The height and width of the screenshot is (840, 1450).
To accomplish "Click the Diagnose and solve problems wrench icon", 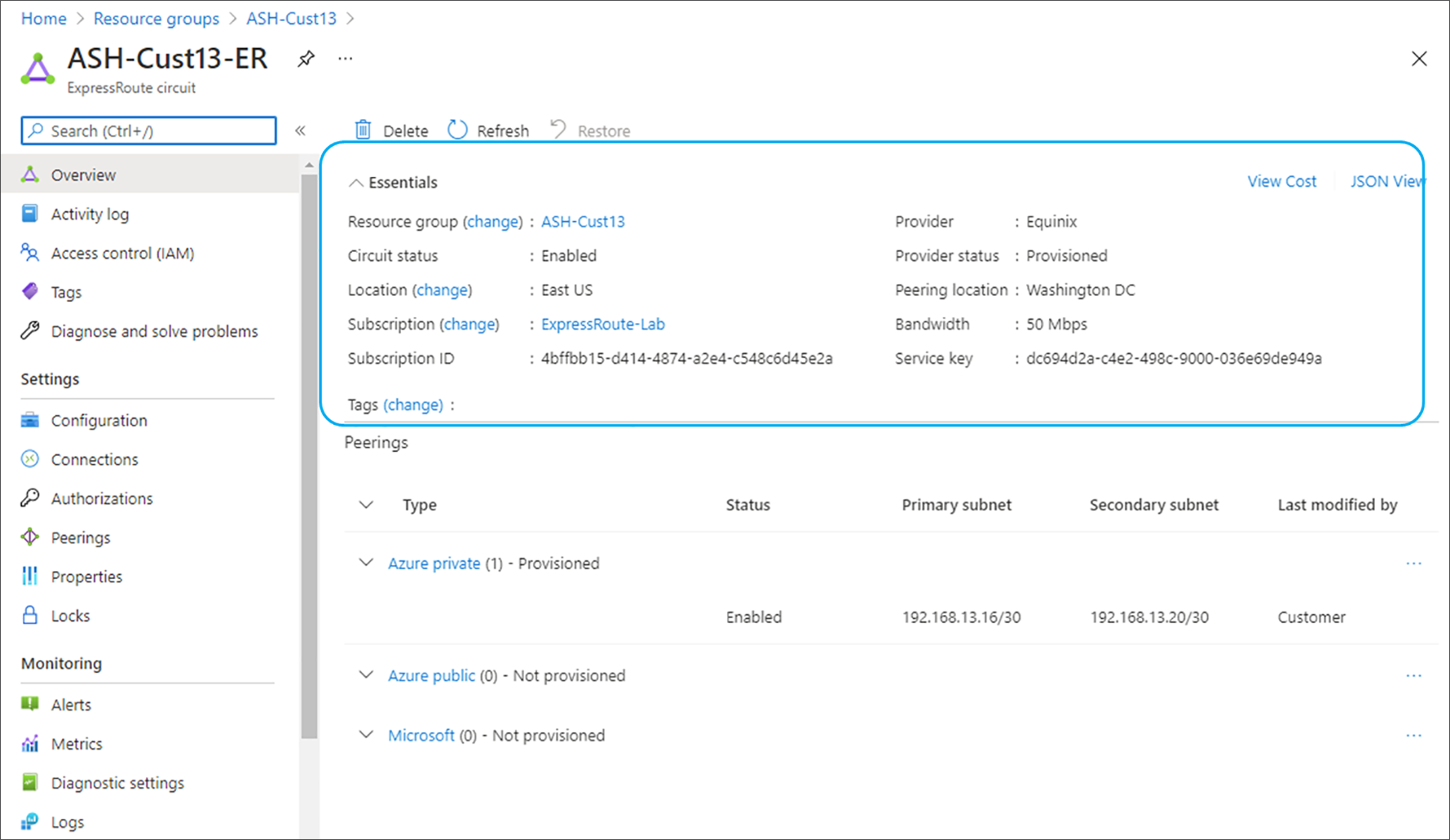I will (x=30, y=330).
